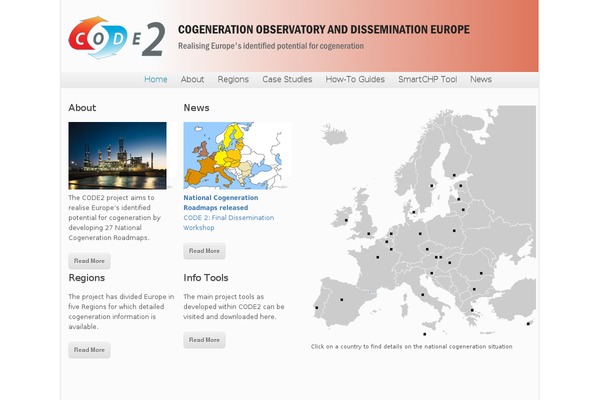Select the Italy marker on the map
The height and width of the screenshot is (400, 600).
pyautogui.click(x=422, y=295)
